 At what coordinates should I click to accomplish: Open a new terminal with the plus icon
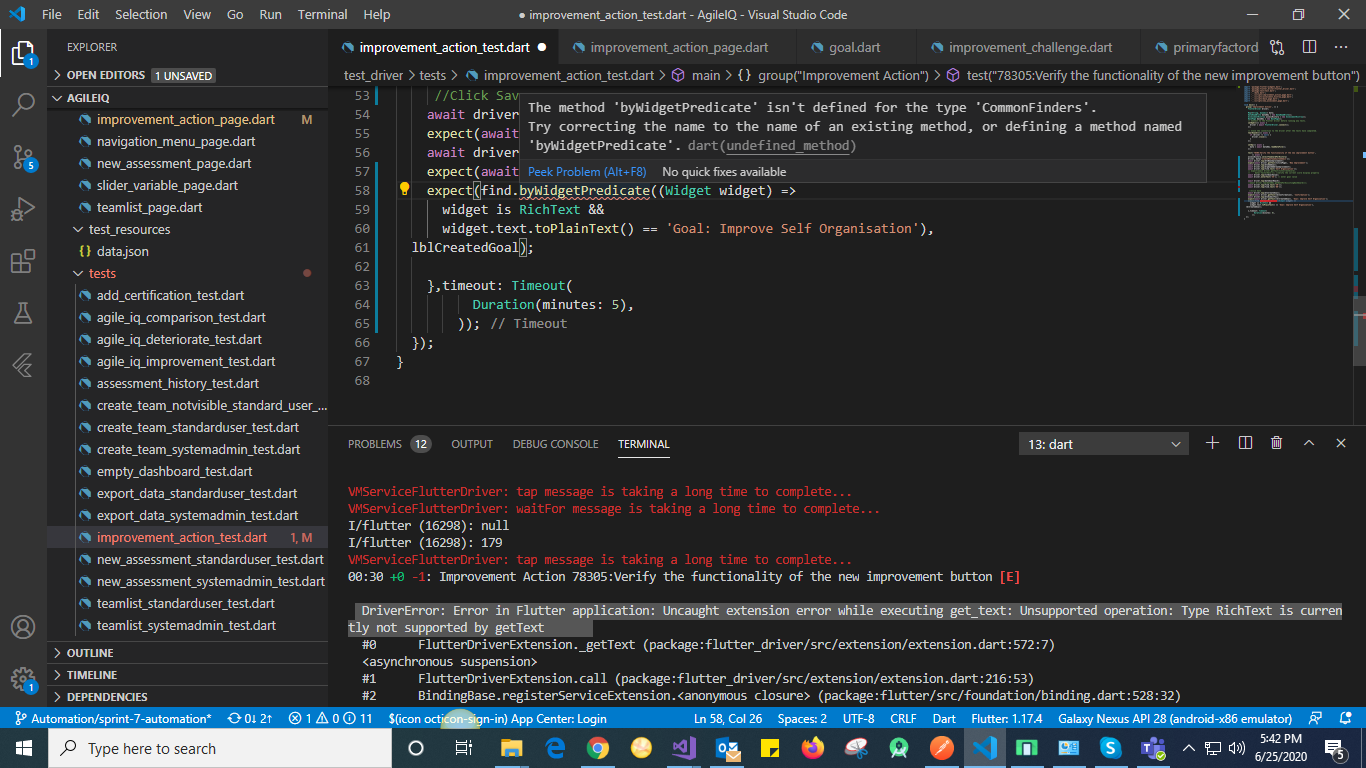[1212, 443]
